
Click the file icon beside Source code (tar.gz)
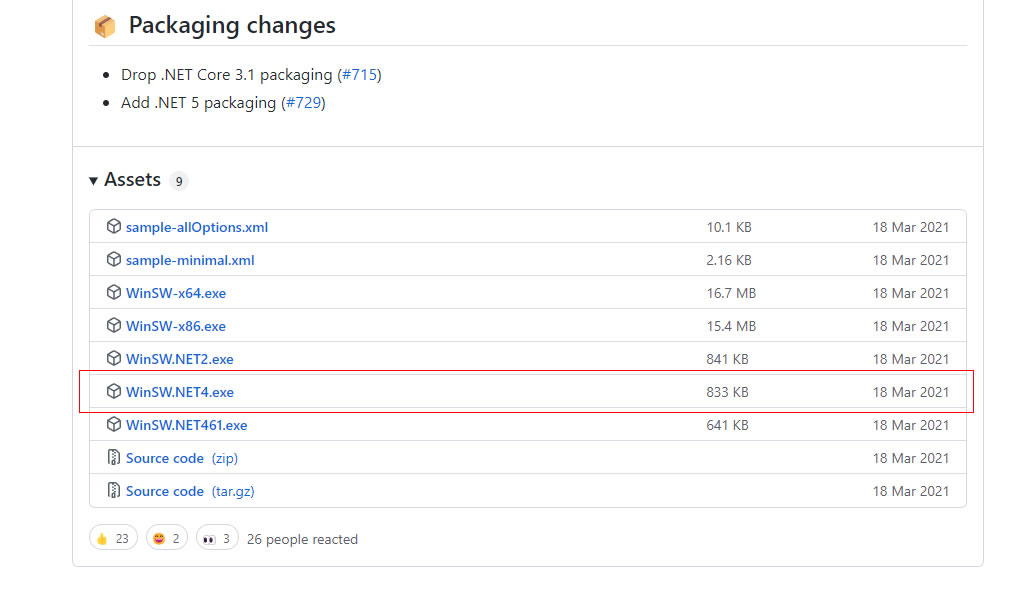(114, 491)
